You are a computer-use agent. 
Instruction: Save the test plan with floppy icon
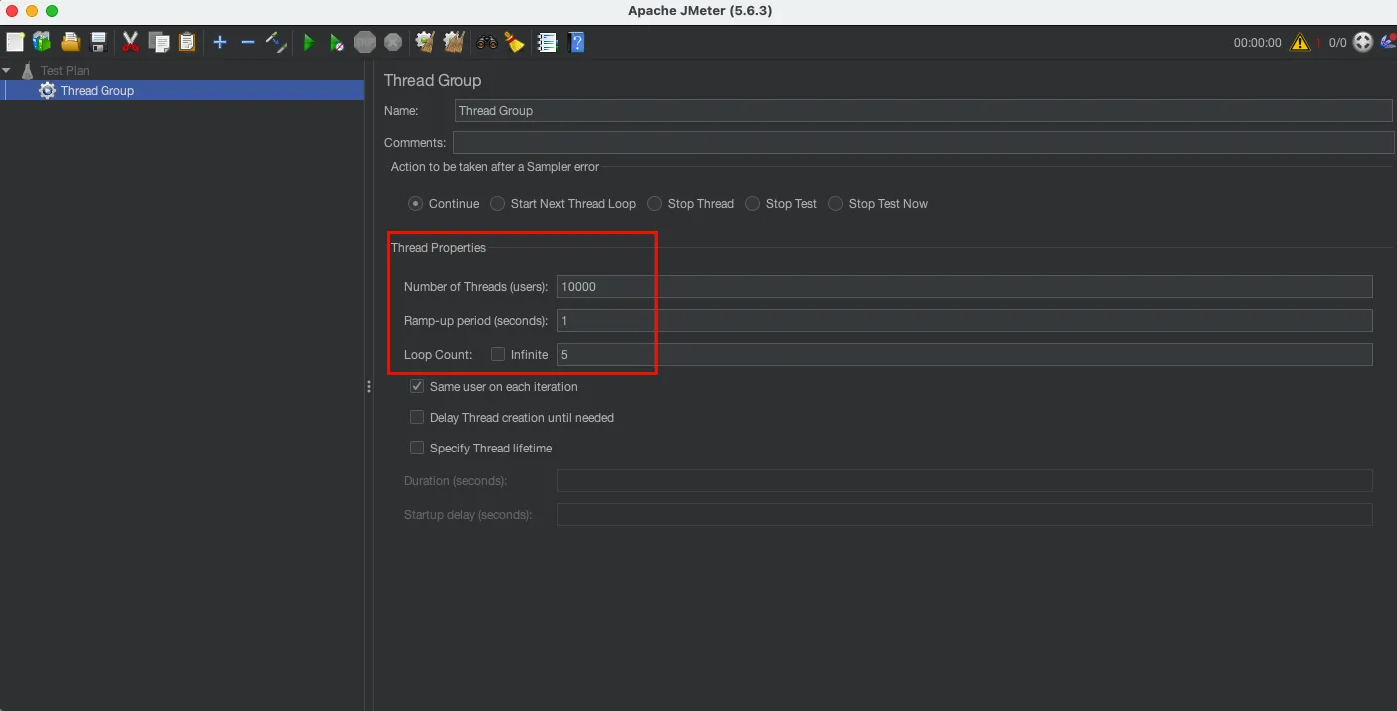click(x=98, y=42)
